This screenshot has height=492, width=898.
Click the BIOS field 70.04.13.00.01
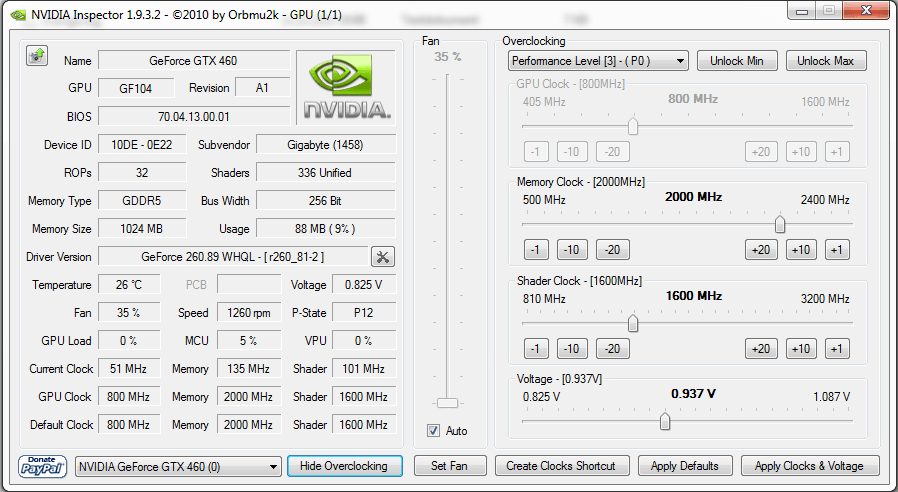[x=194, y=116]
